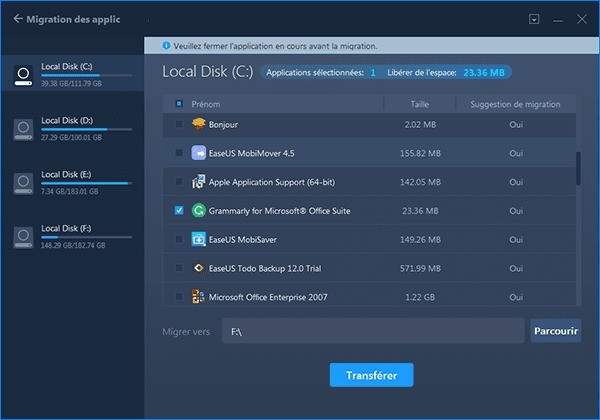
Task: Click the Suggestion de migration column header
Action: click(x=515, y=104)
